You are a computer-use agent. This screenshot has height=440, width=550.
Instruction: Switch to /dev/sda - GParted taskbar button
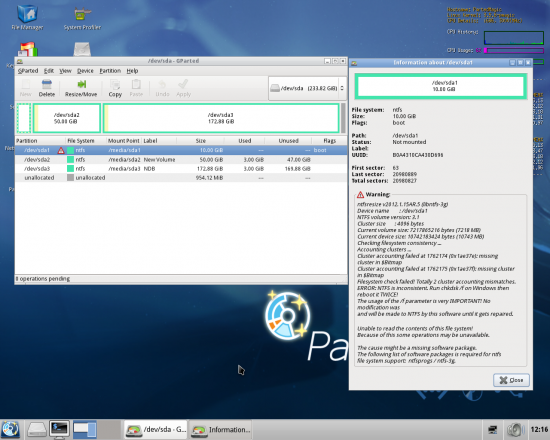(x=156, y=429)
